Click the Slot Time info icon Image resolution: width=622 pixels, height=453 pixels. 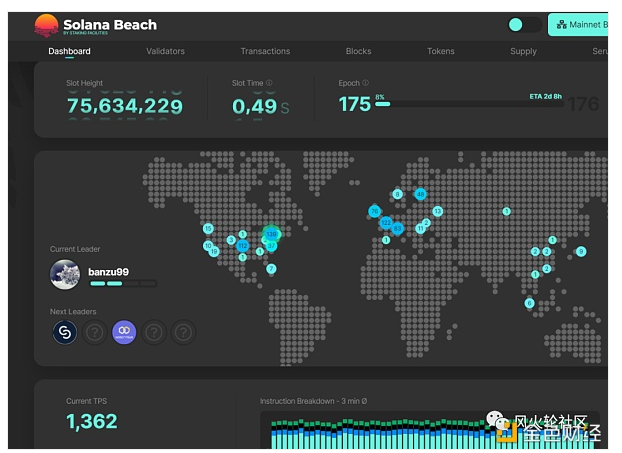(269, 83)
